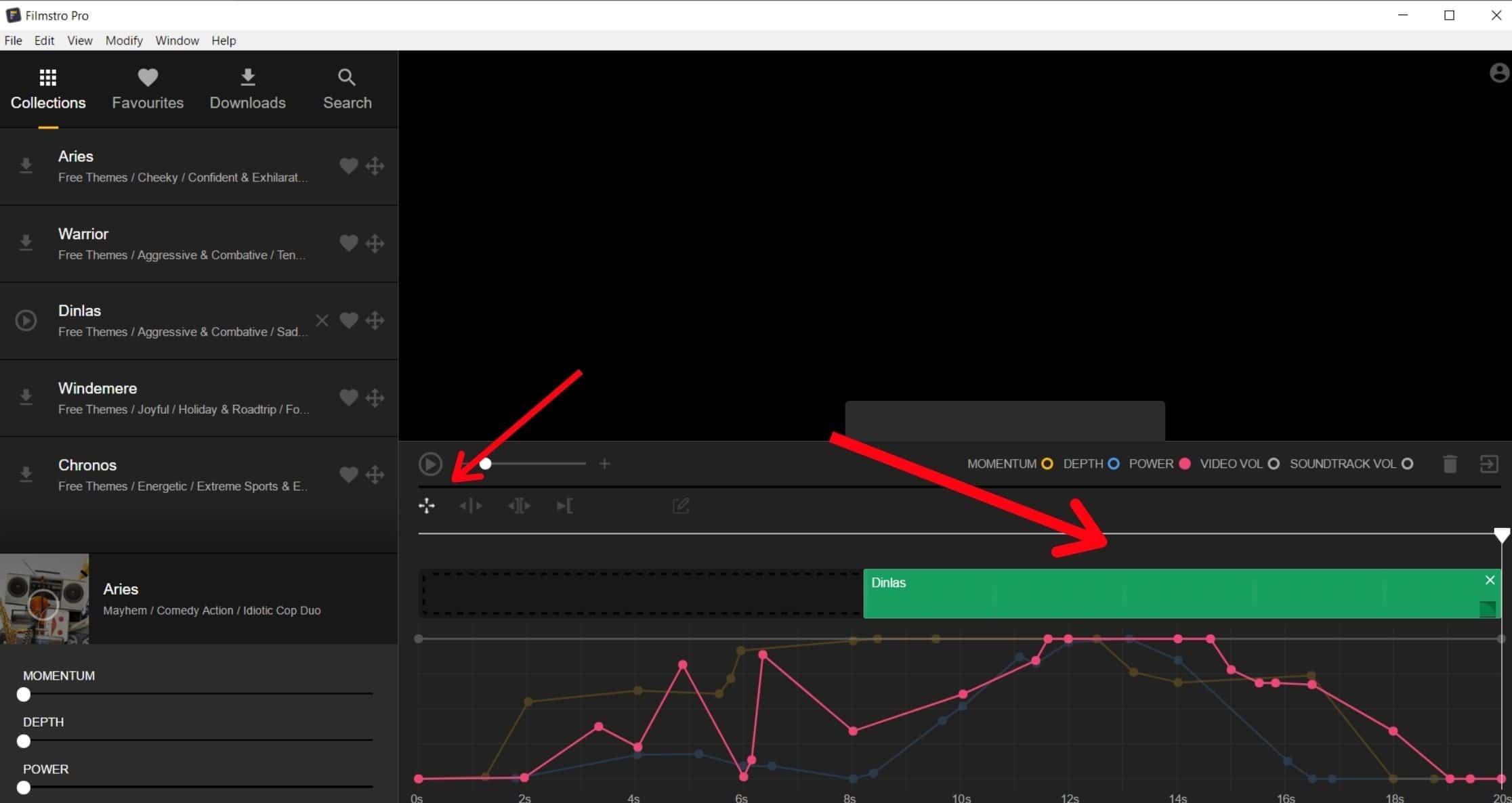Toggle the DEPTH curve display
Viewport: 1512px width, 803px height.
coord(1113,464)
